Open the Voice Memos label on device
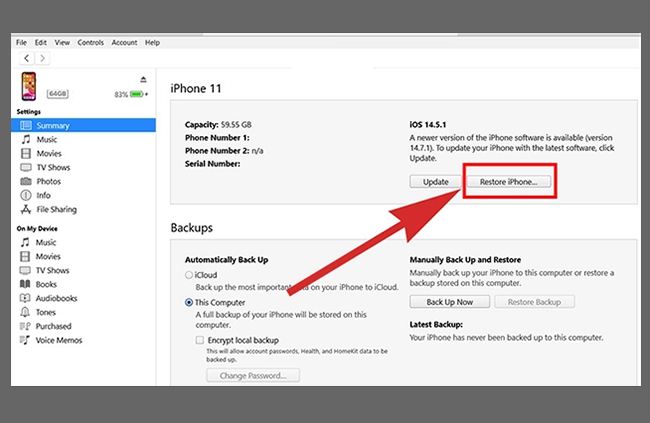 pyautogui.click(x=59, y=340)
